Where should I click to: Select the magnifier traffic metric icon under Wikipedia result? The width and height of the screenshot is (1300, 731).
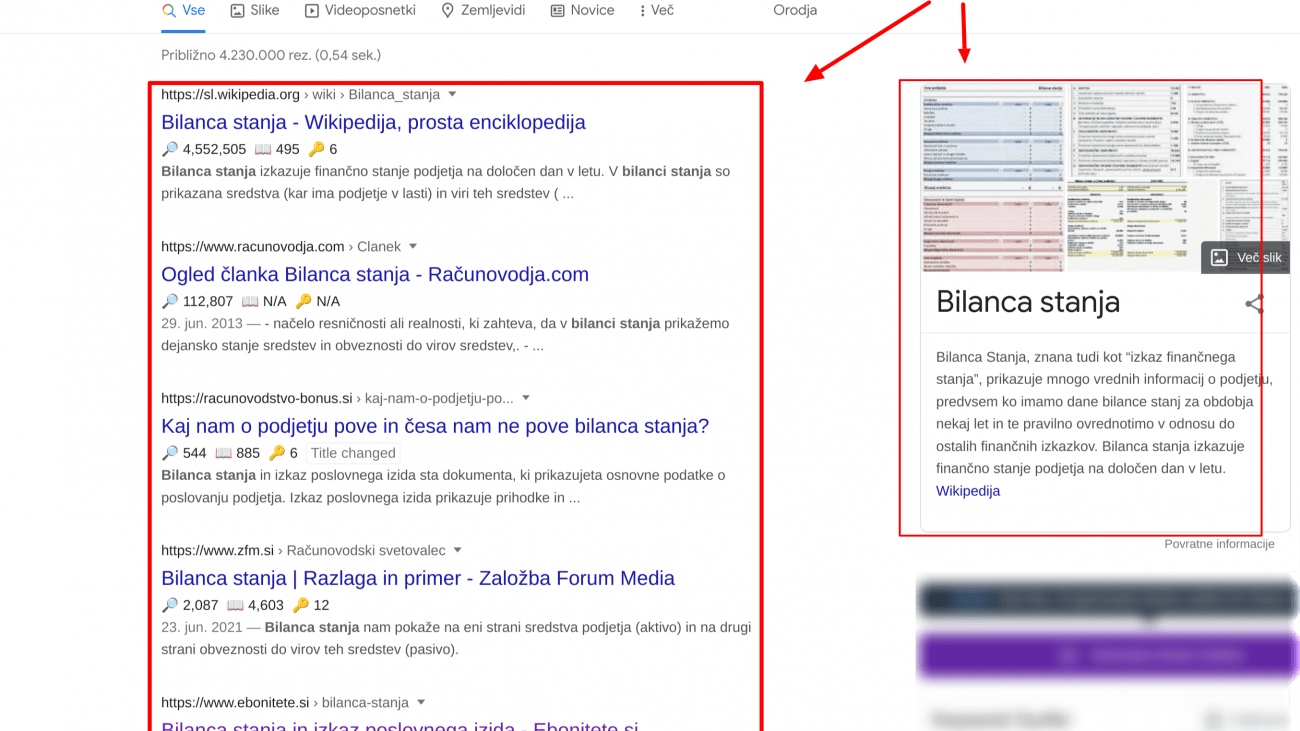pyautogui.click(x=170, y=148)
